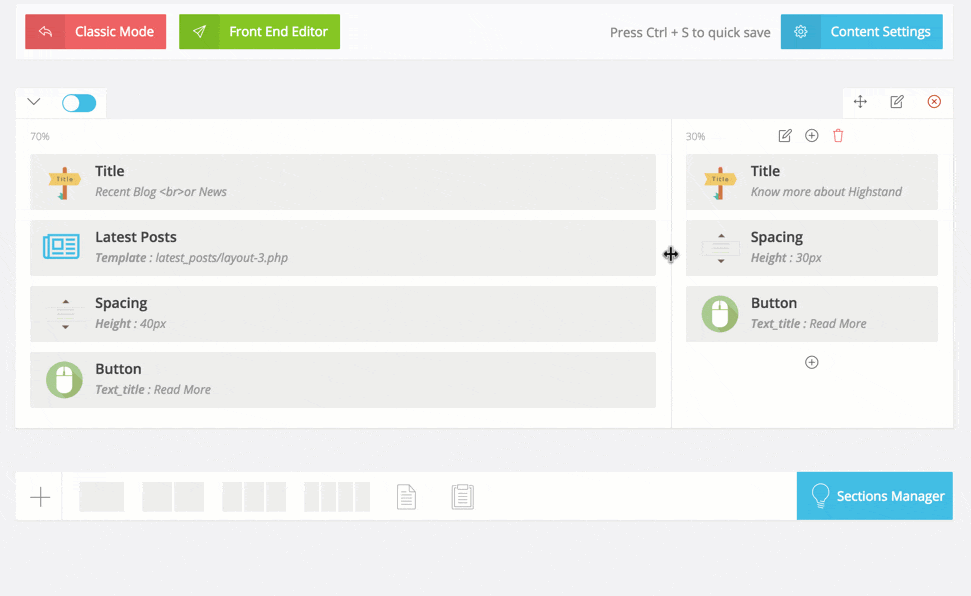Viewport: 971px width, 596px height.
Task: Select the two-column row layout
Action: [173, 497]
